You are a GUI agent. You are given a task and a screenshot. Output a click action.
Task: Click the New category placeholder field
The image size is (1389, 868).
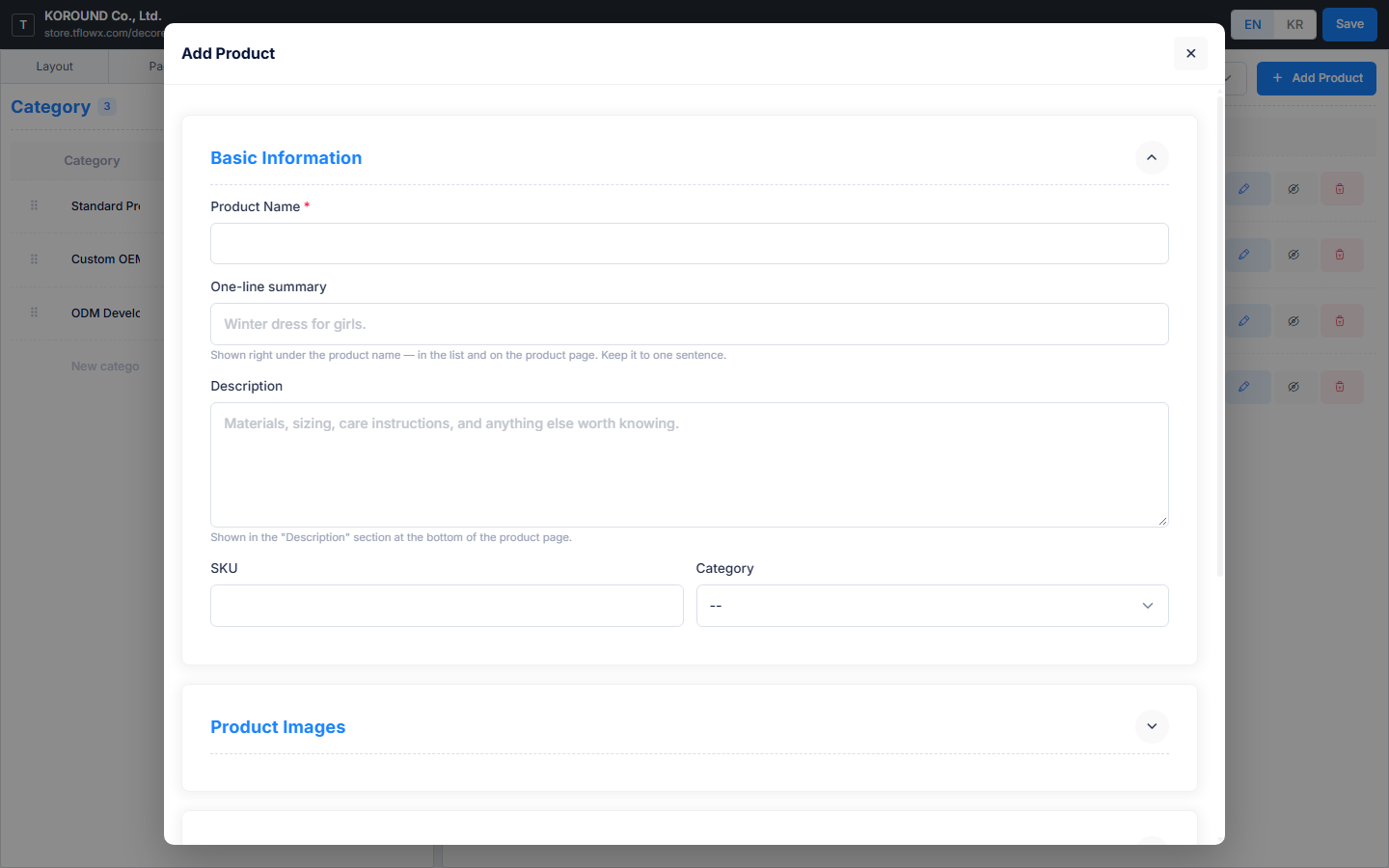105,366
